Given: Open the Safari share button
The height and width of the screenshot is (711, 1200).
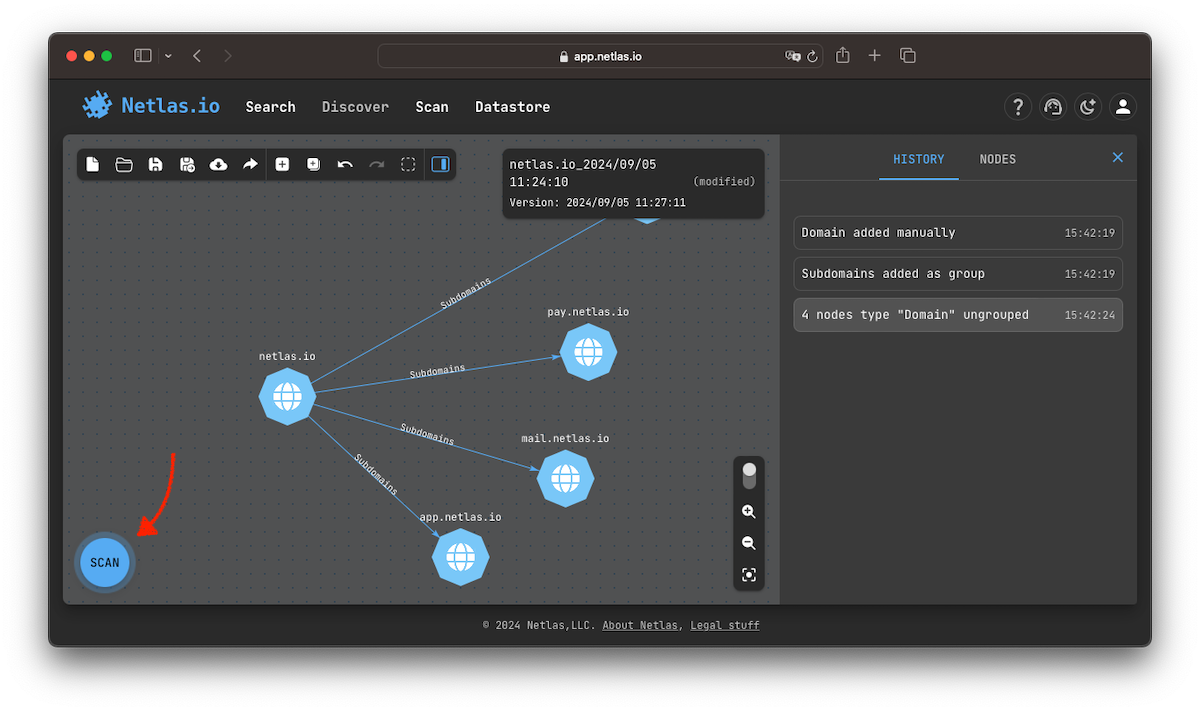Looking at the screenshot, I should coord(843,55).
